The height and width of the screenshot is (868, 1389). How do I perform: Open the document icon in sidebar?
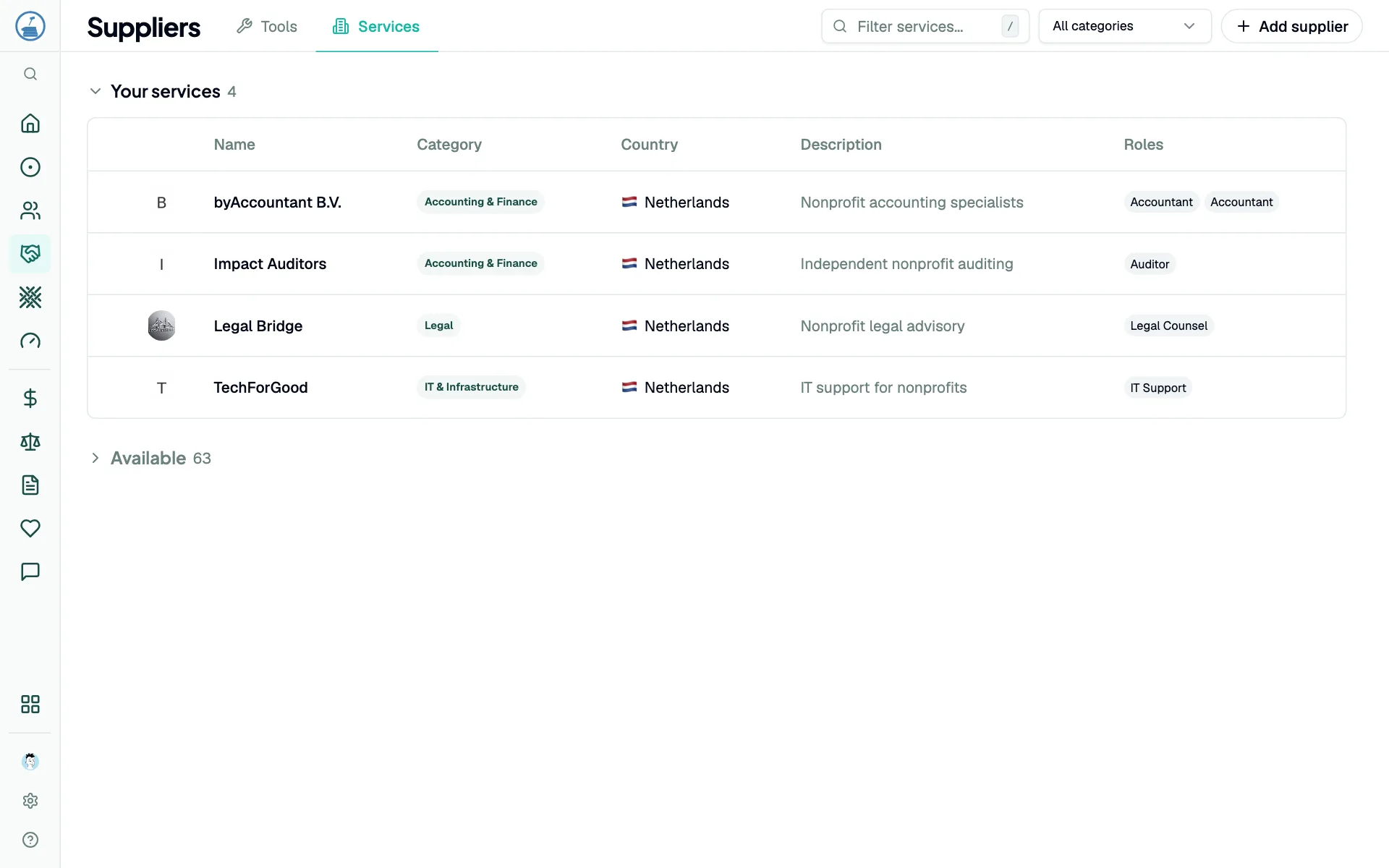point(30,485)
